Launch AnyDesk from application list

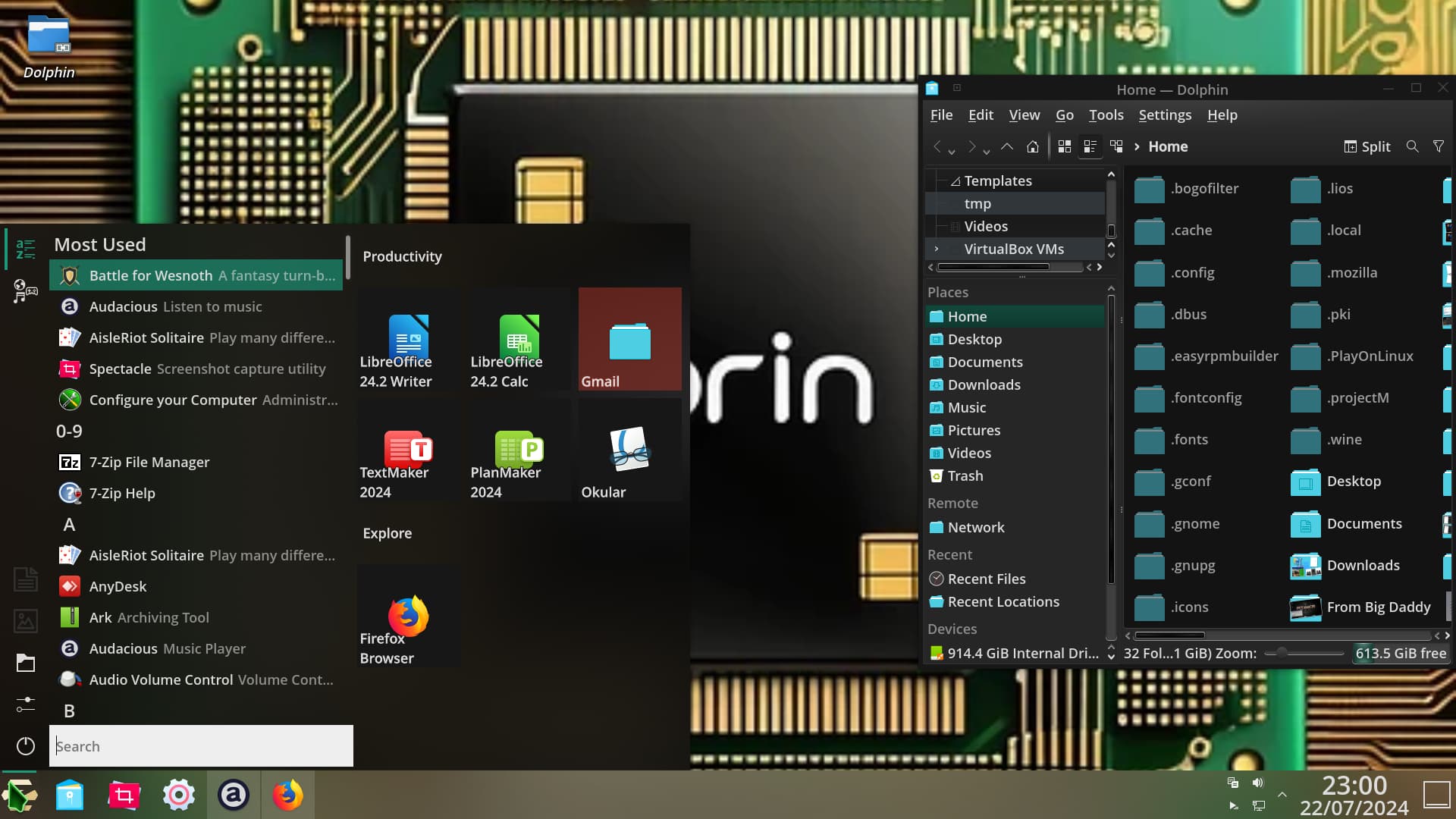click(x=196, y=586)
